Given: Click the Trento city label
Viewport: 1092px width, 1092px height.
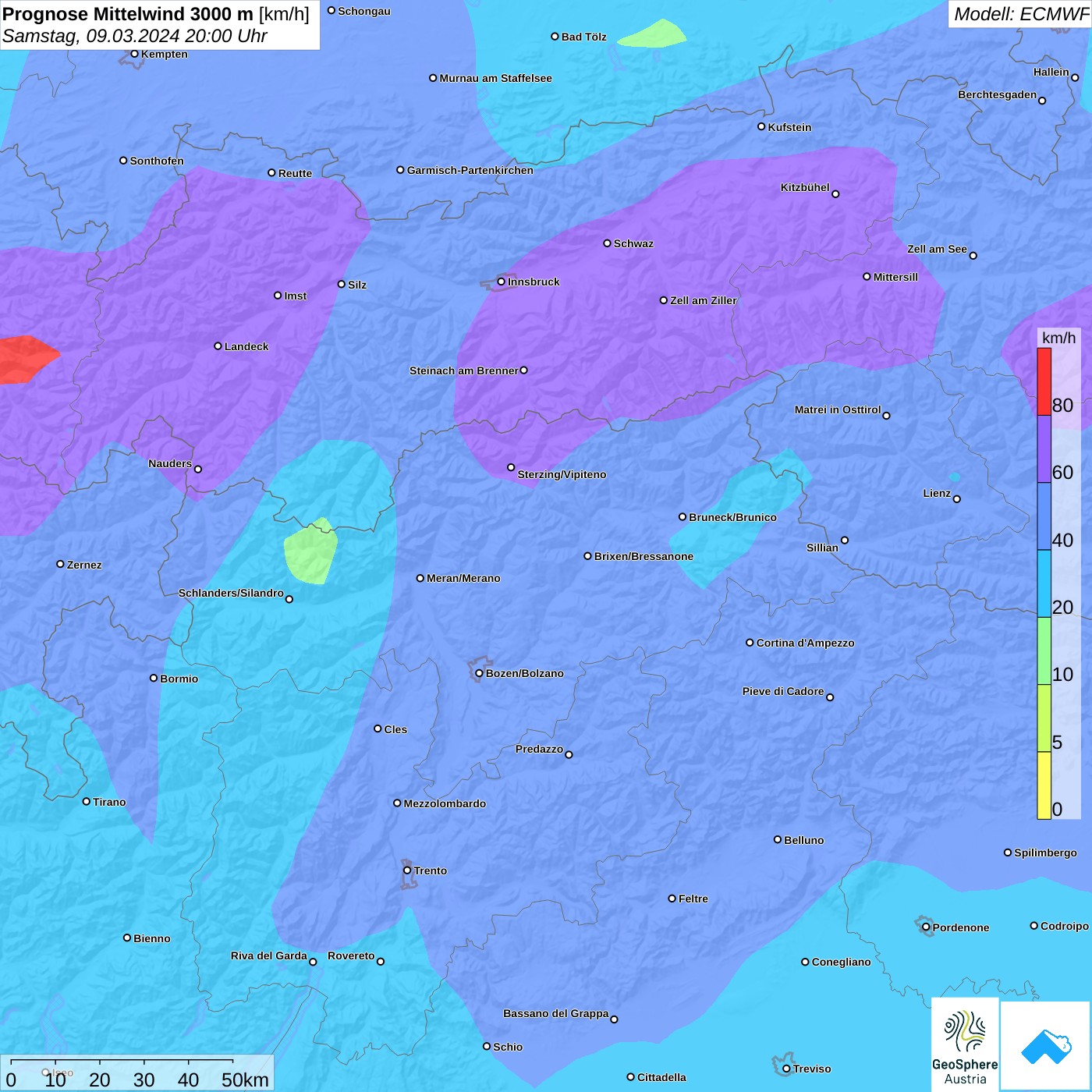Looking at the screenshot, I should [431, 870].
